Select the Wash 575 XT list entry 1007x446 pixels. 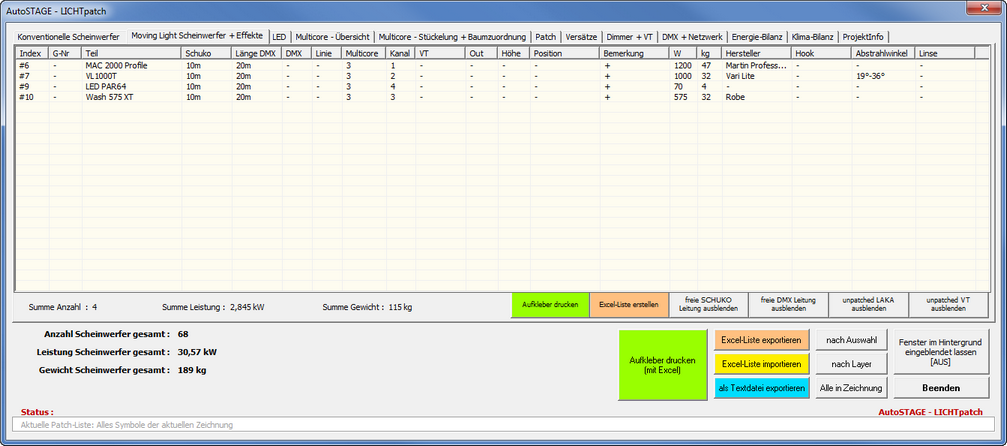click(x=109, y=97)
